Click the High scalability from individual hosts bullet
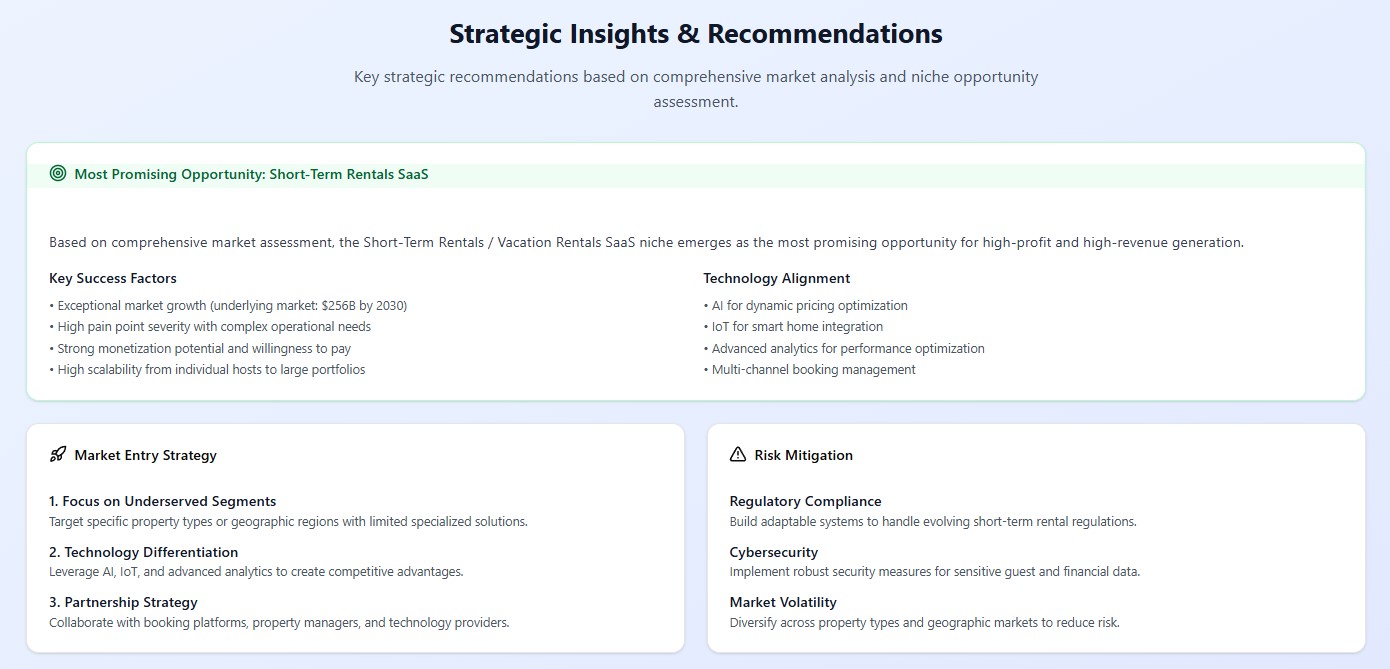The image size is (1390, 669). [x=211, y=370]
